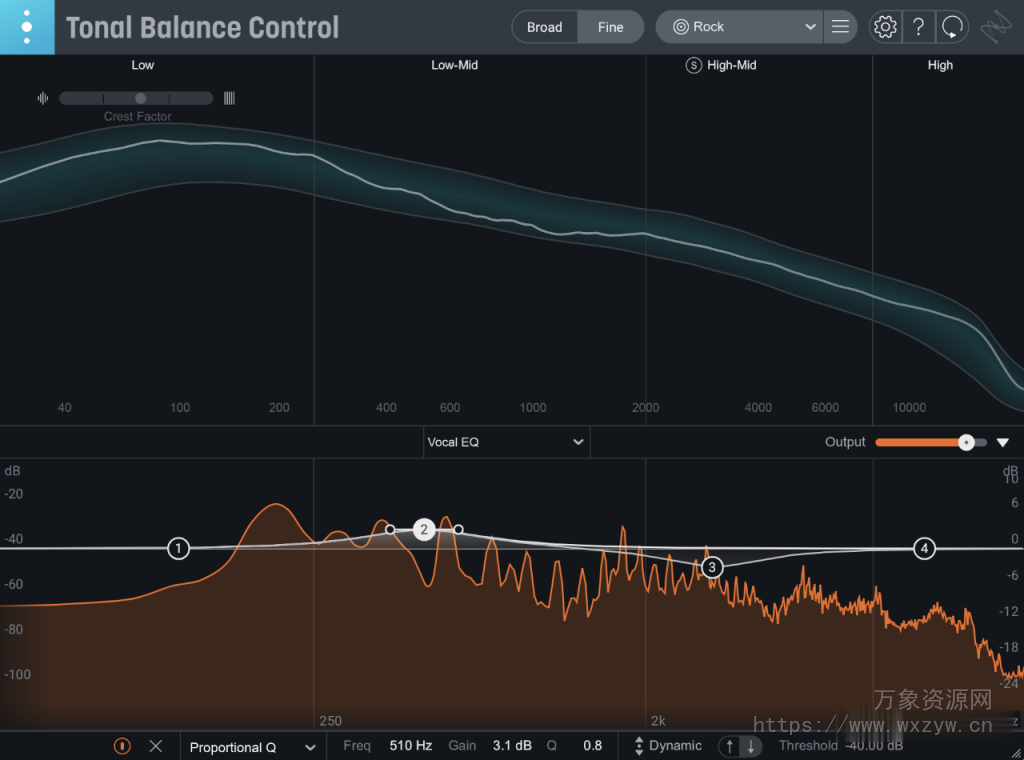Click the iZotope logo icon top left
This screenshot has height=760, width=1024.
pos(26,27)
